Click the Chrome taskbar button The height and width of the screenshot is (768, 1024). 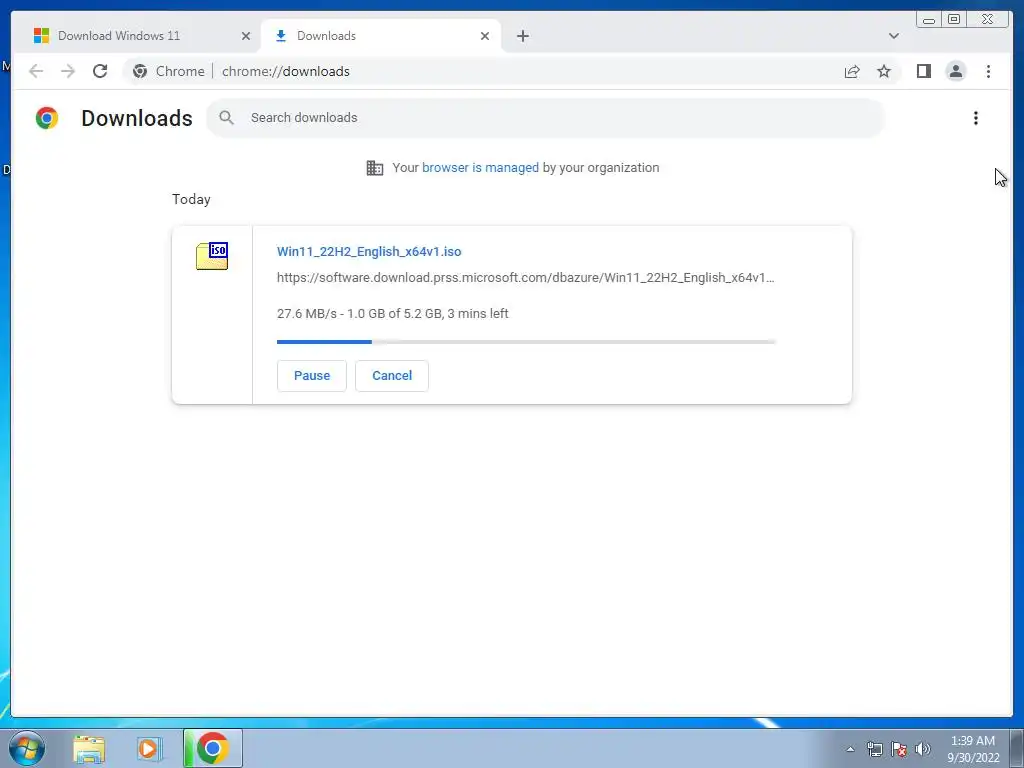[x=213, y=748]
